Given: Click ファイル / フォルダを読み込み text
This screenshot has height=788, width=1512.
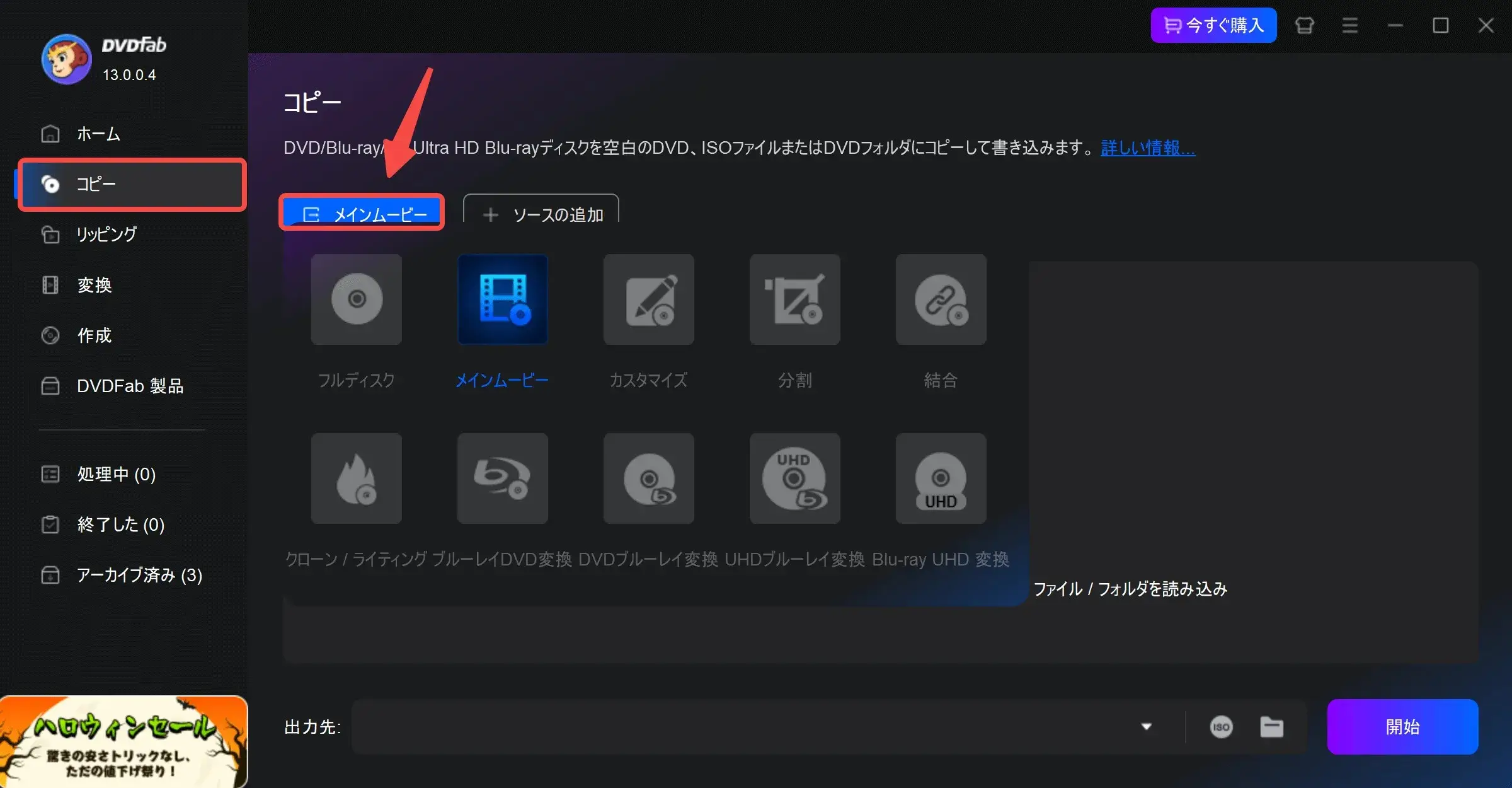Looking at the screenshot, I should pos(1130,589).
